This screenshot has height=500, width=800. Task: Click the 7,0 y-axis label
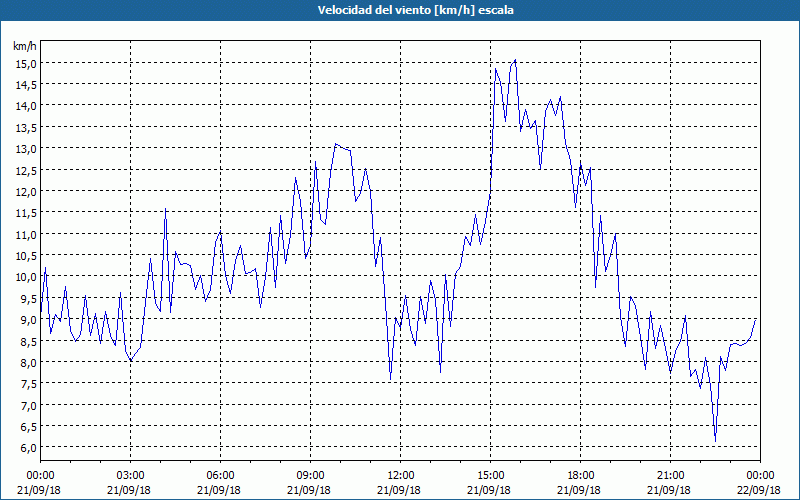coord(29,406)
